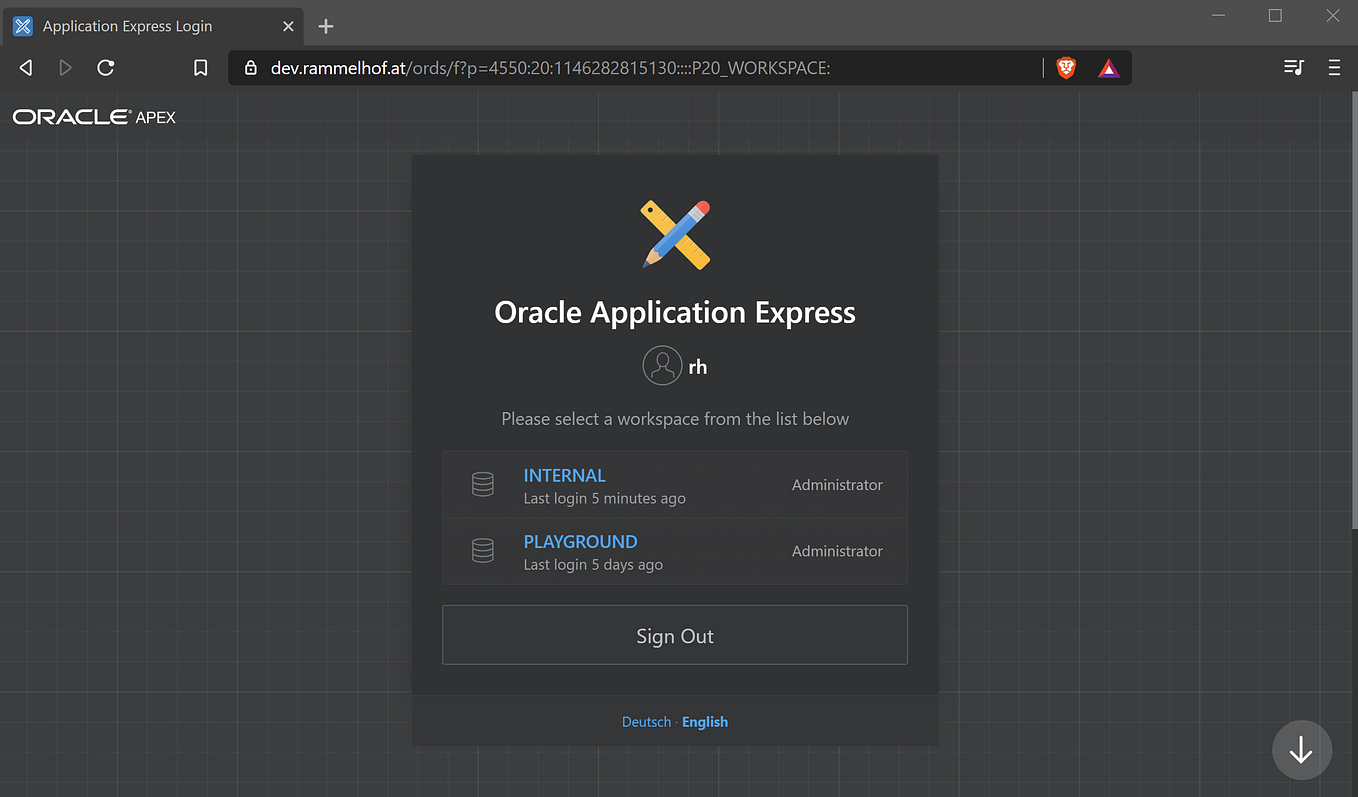
Task: Click the bookmark icon in the toolbar
Action: 200,67
